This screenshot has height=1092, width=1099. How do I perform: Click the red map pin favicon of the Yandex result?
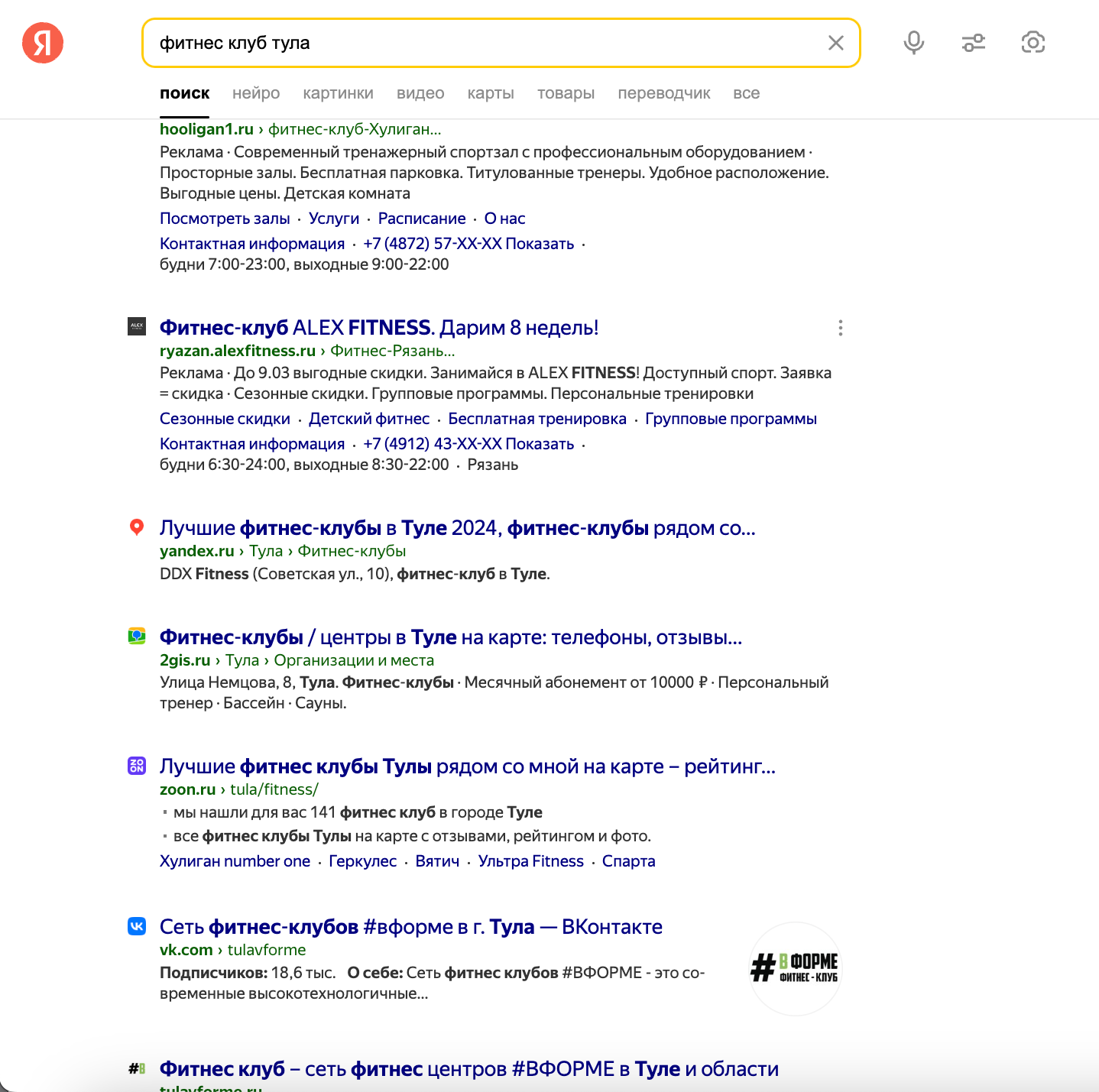137,527
